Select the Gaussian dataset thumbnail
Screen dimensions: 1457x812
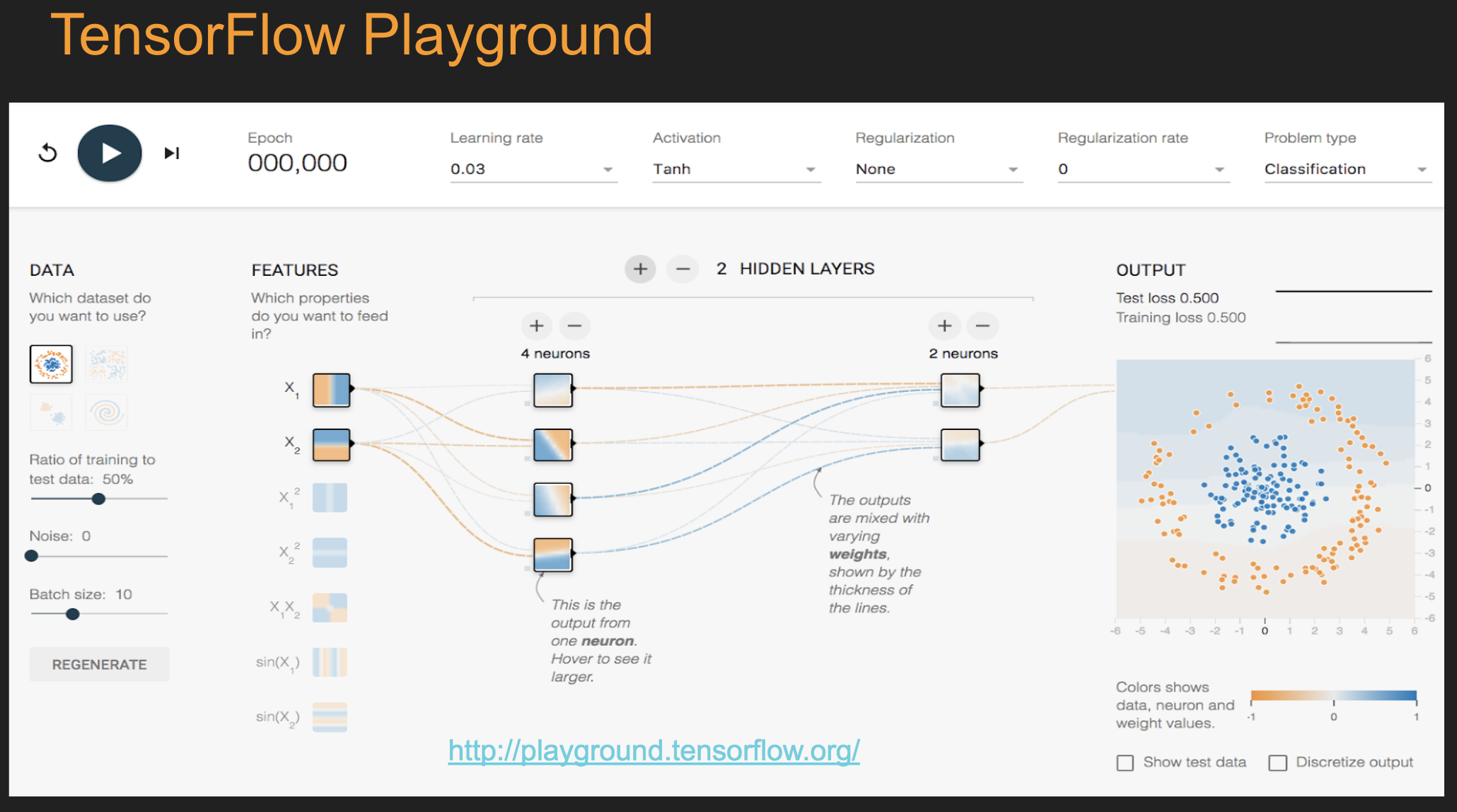[51, 412]
